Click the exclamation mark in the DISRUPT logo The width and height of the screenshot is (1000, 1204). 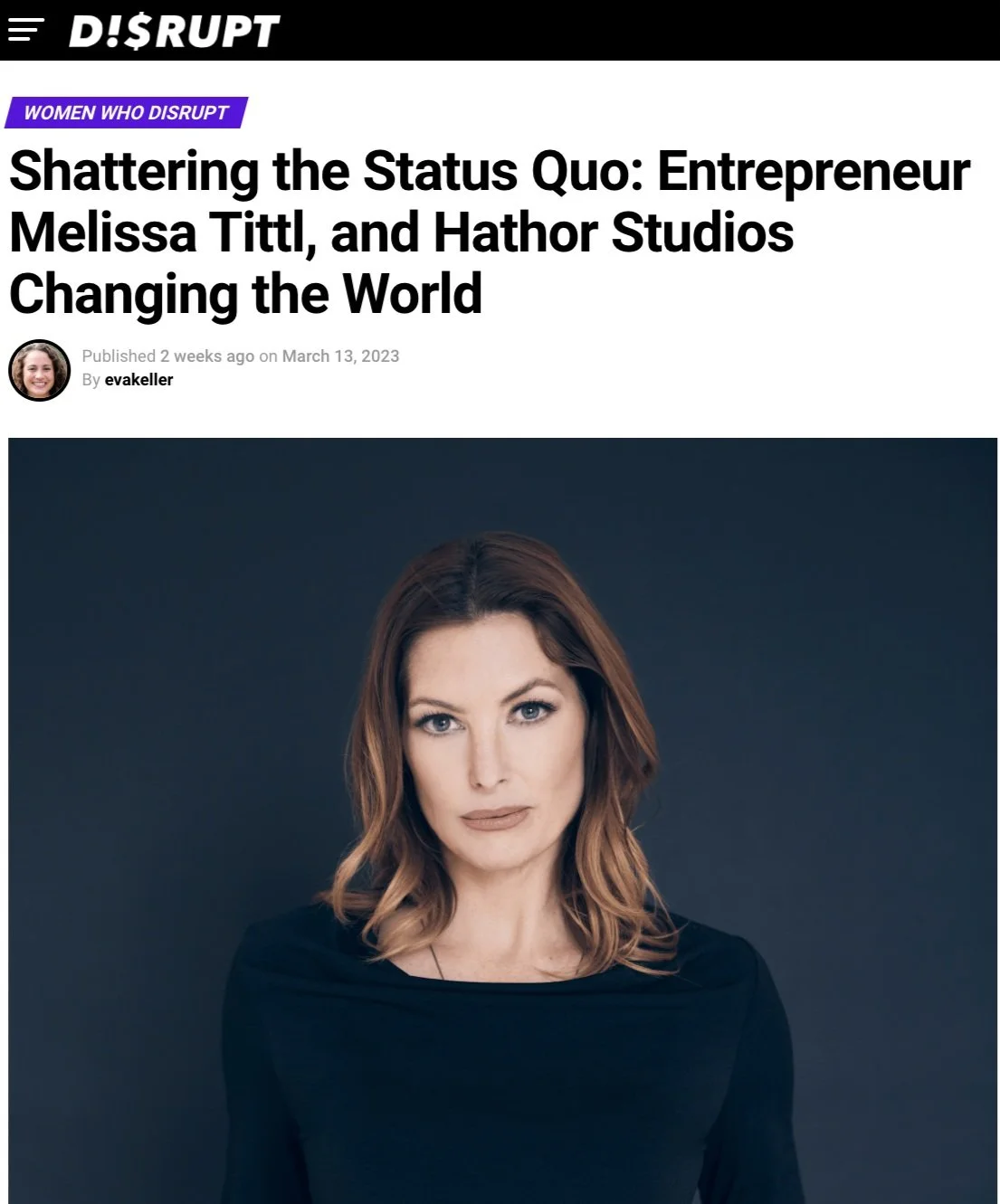112,32
